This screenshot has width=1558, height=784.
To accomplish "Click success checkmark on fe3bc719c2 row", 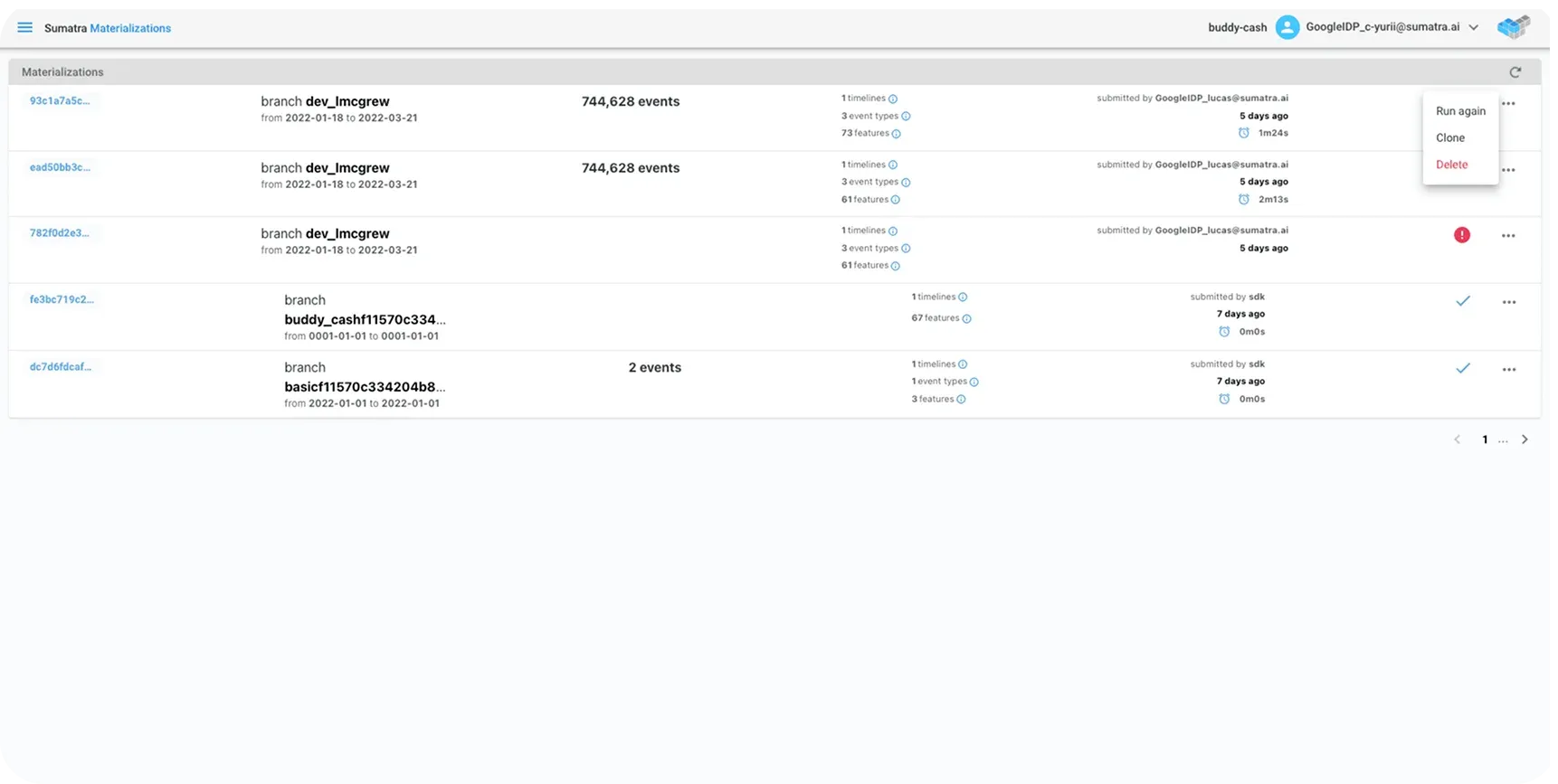I will click(1462, 301).
